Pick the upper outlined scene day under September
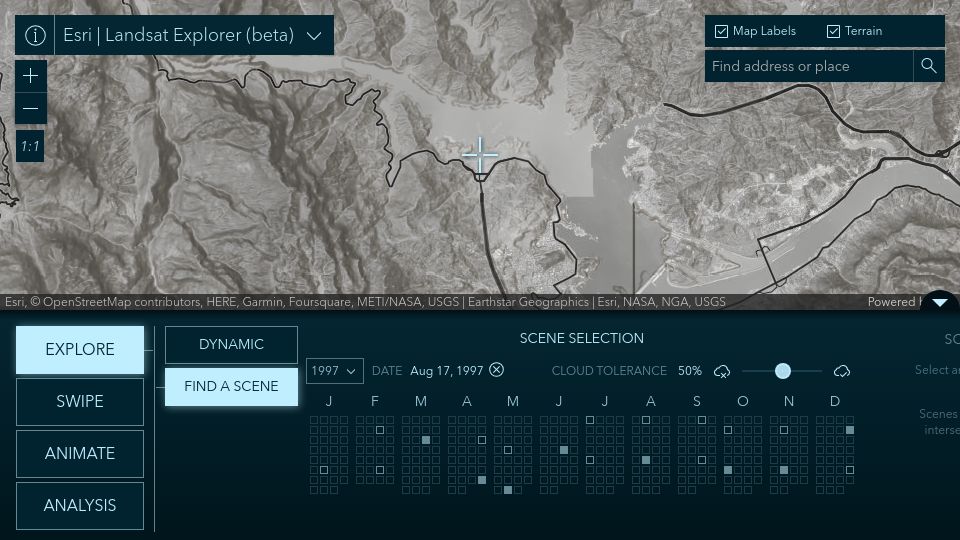Screen dimensions: 960x540 click(702, 420)
